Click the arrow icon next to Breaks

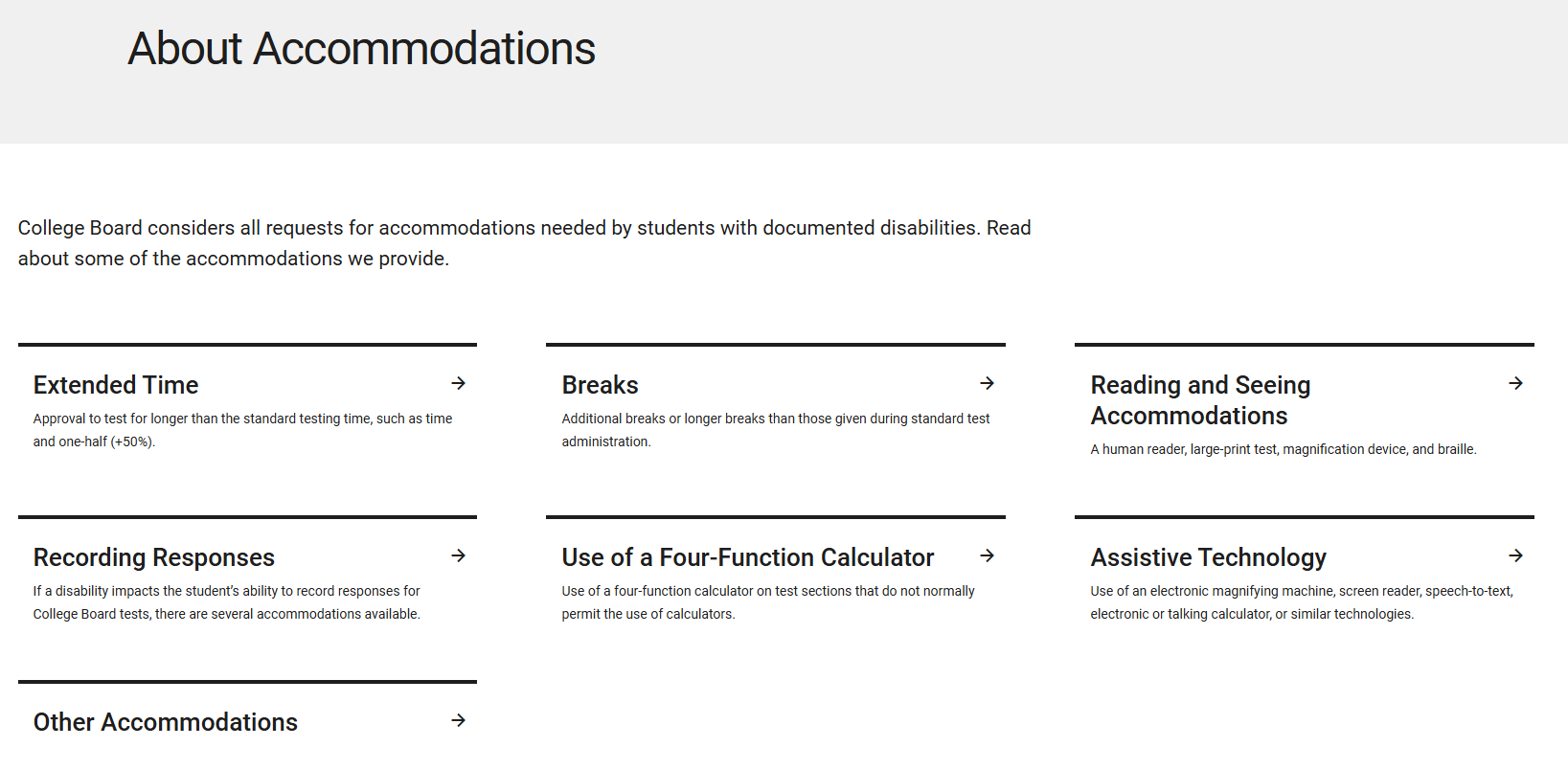tap(988, 383)
